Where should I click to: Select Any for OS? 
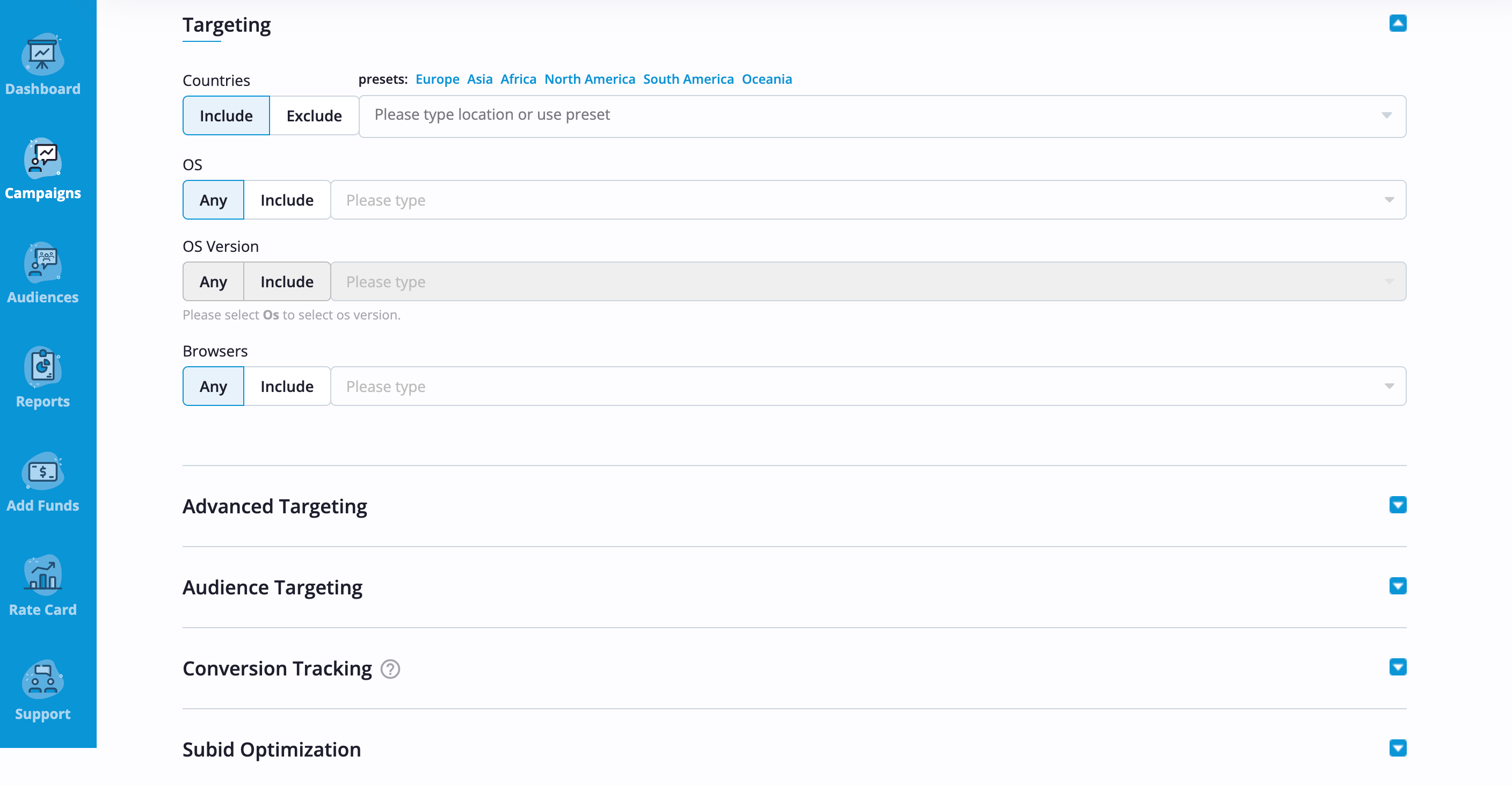coord(213,200)
